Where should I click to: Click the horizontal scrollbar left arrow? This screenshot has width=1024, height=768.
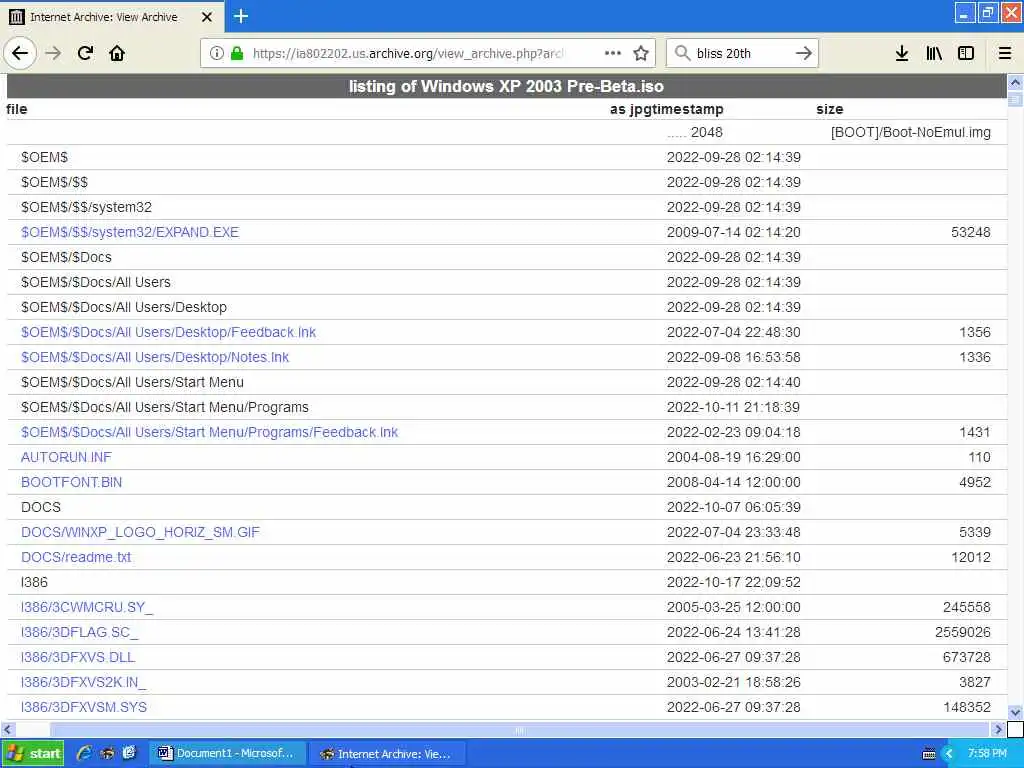[8, 729]
